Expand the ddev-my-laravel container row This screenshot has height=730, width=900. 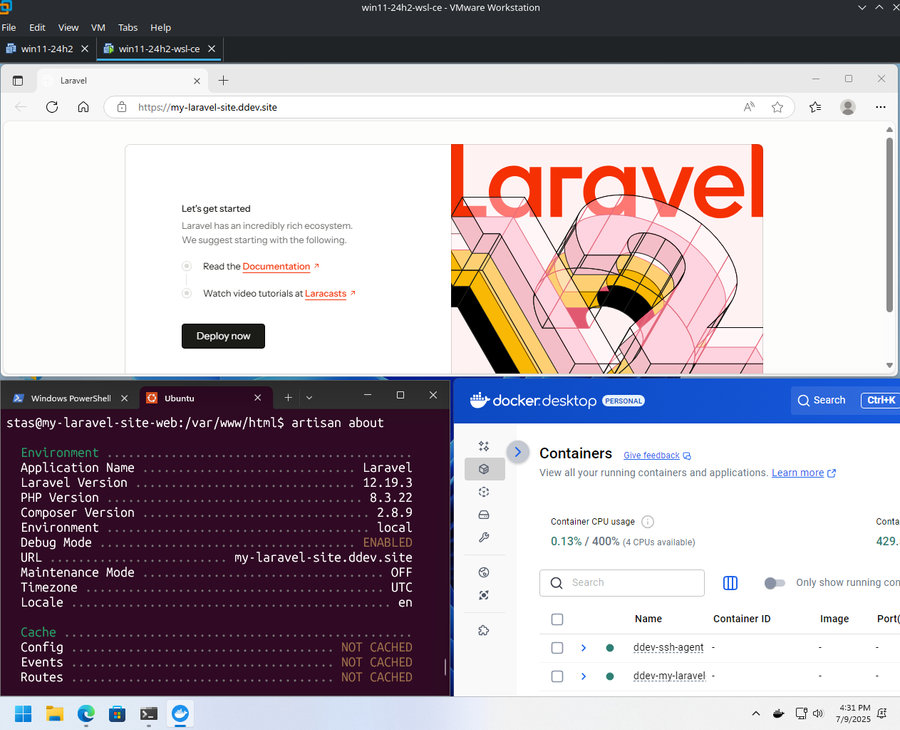pos(583,675)
